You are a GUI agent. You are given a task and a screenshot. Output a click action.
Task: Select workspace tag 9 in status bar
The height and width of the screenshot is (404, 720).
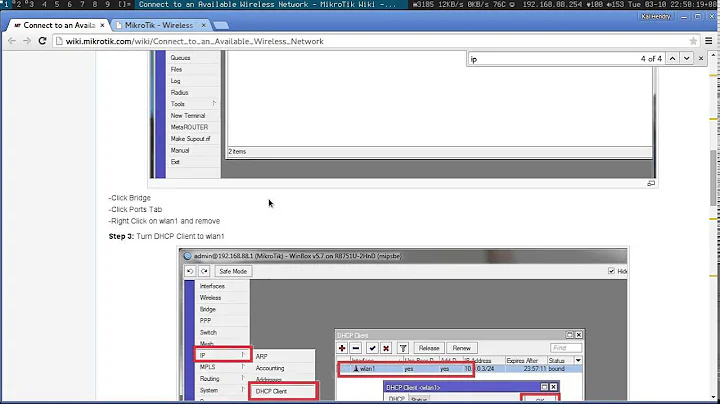[x=107, y=4]
